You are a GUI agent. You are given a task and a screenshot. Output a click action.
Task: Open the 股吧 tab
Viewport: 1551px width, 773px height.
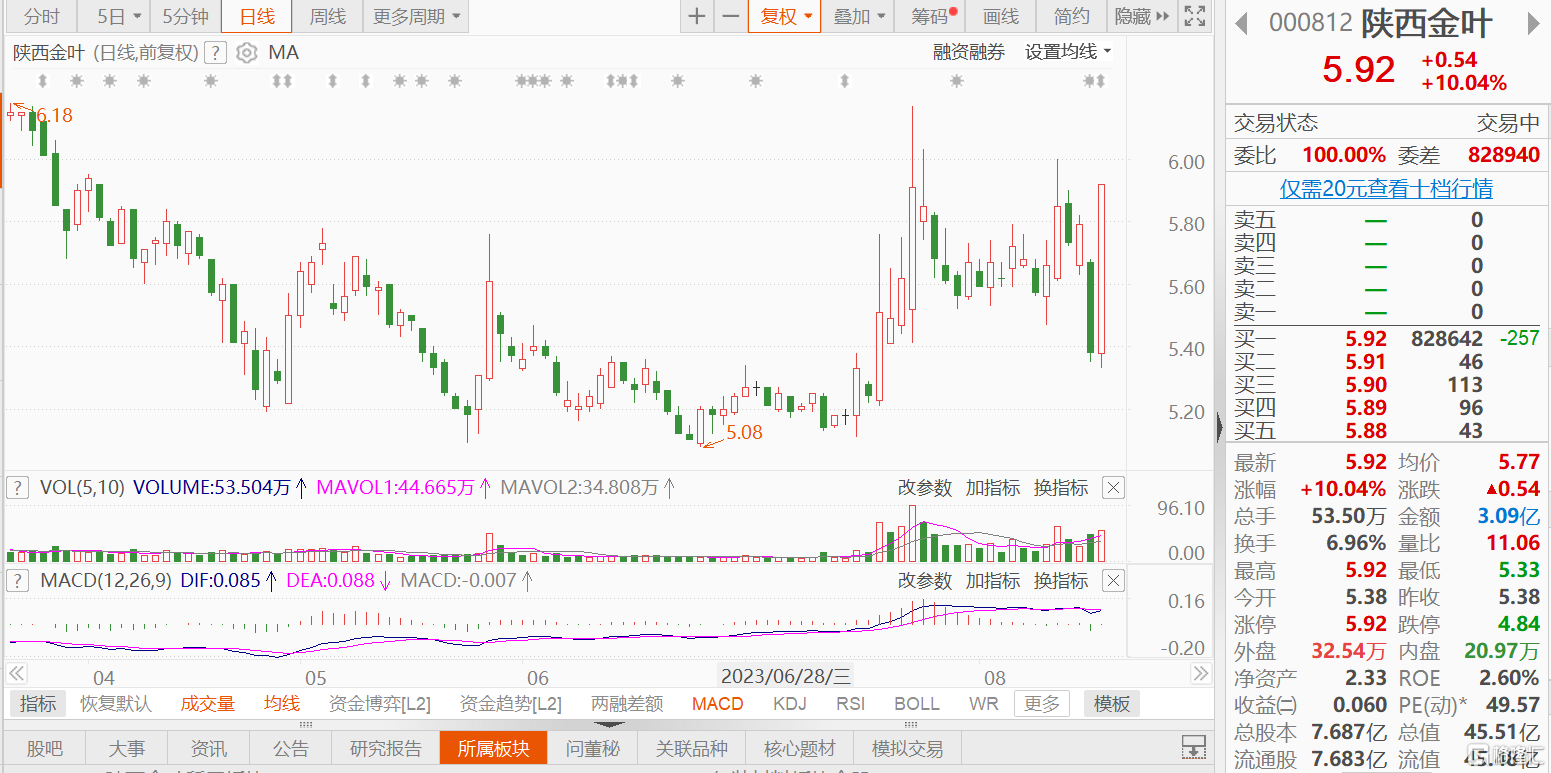44,748
